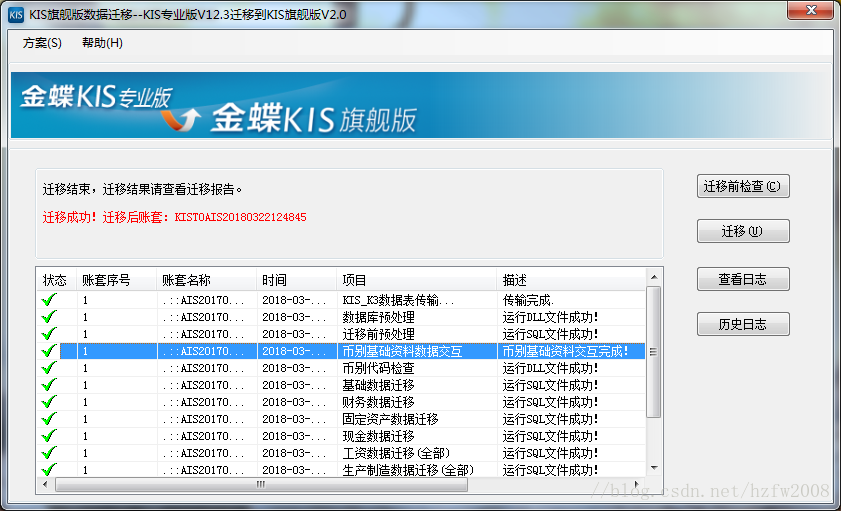Click green checkmark of 币别代码检查 row
Screen dimensions: 841x511
pos(49,368)
